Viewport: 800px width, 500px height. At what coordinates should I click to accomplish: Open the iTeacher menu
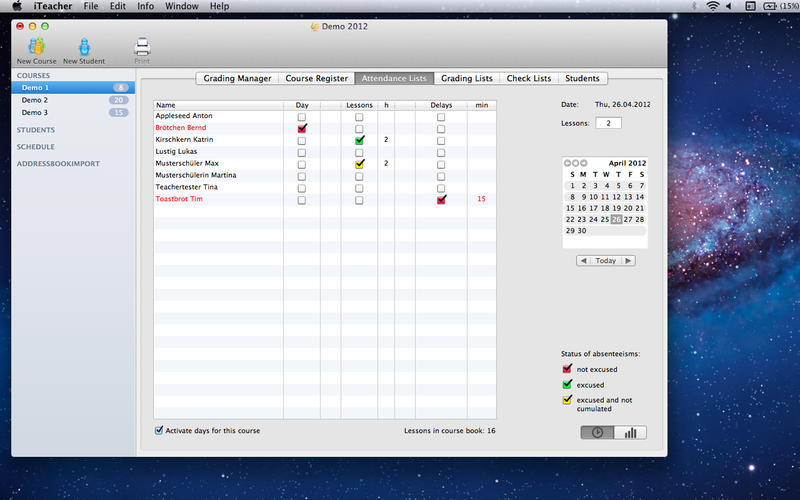coord(53,6)
